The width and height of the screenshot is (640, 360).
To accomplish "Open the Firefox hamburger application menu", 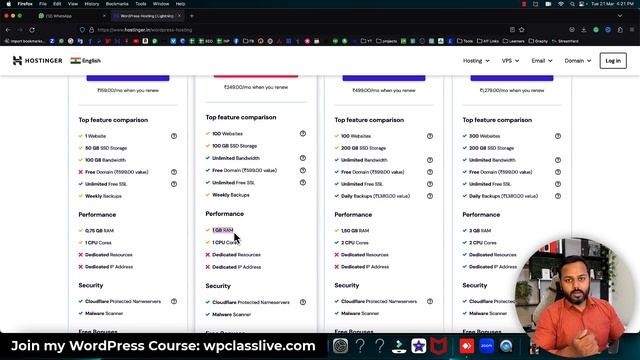I will [x=632, y=30].
